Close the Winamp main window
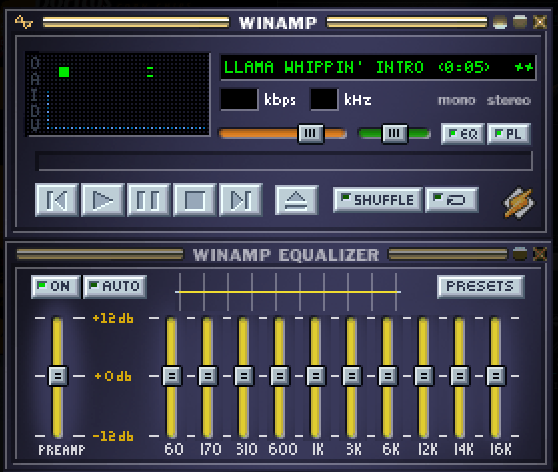This screenshot has height=472, width=558. (x=540, y=22)
